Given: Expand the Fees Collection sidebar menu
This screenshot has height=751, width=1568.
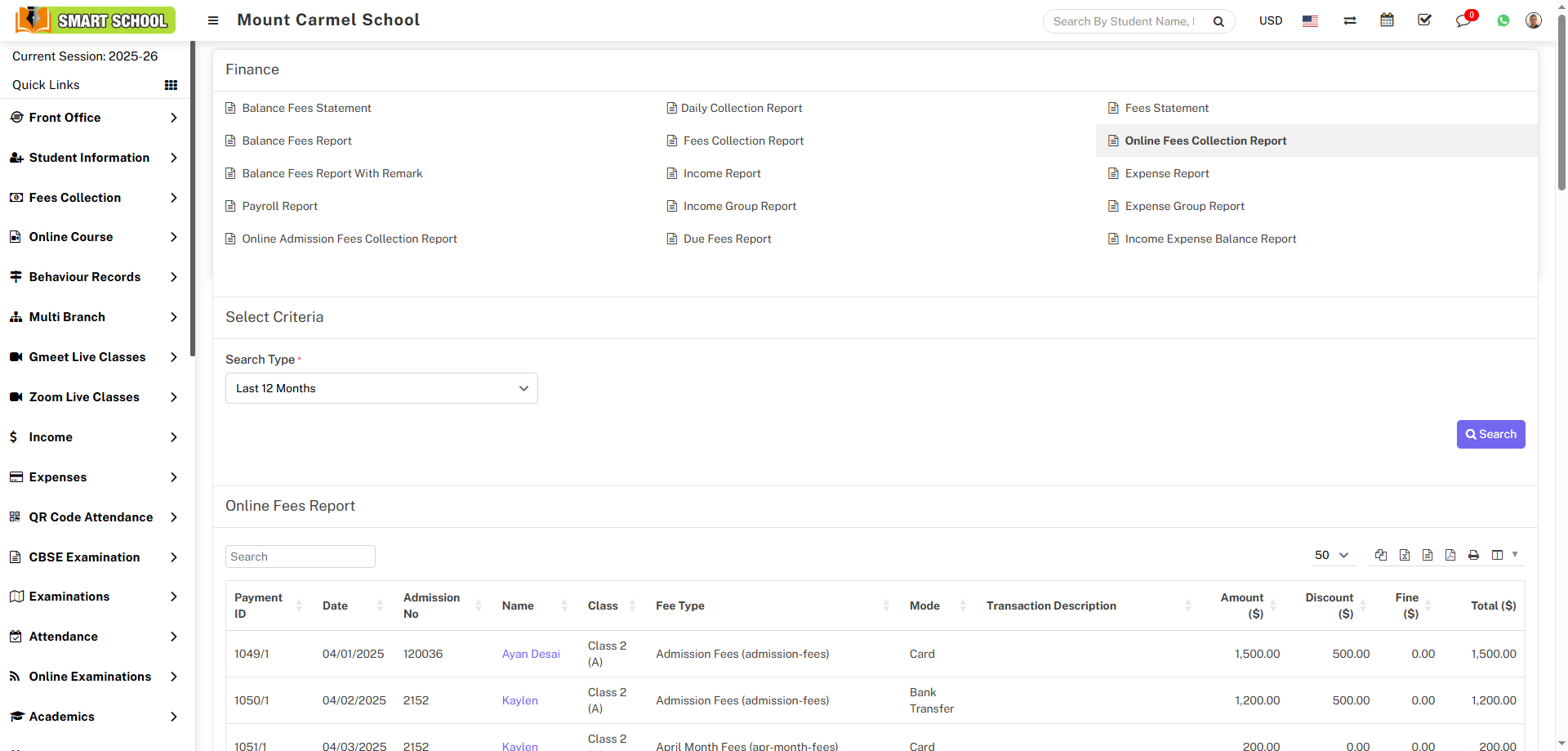Looking at the screenshot, I should 94,198.
